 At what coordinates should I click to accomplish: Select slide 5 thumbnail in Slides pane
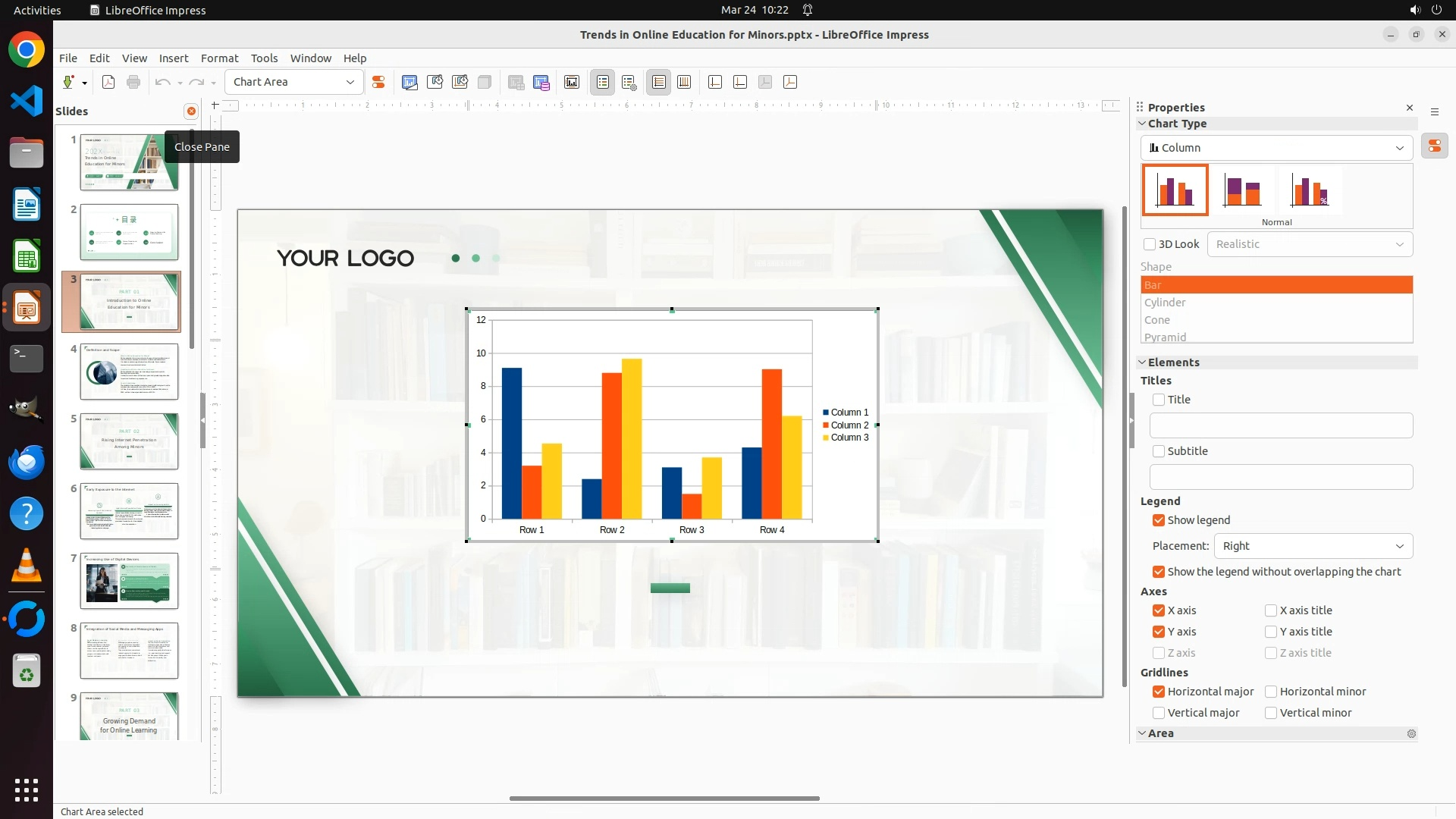click(129, 441)
